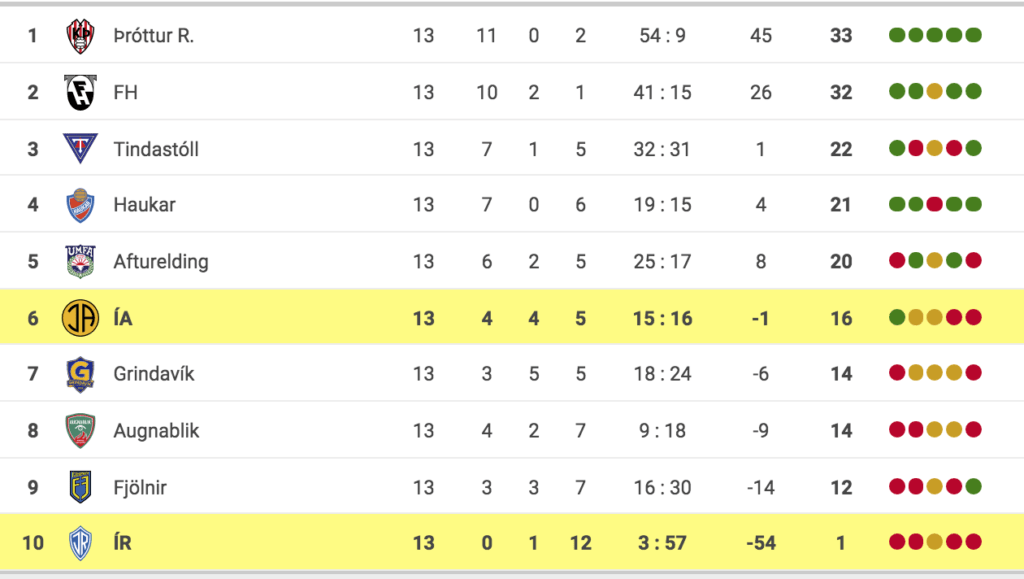The image size is (1024, 579).
Task: Click the Haukar team badge
Action: 80,205
